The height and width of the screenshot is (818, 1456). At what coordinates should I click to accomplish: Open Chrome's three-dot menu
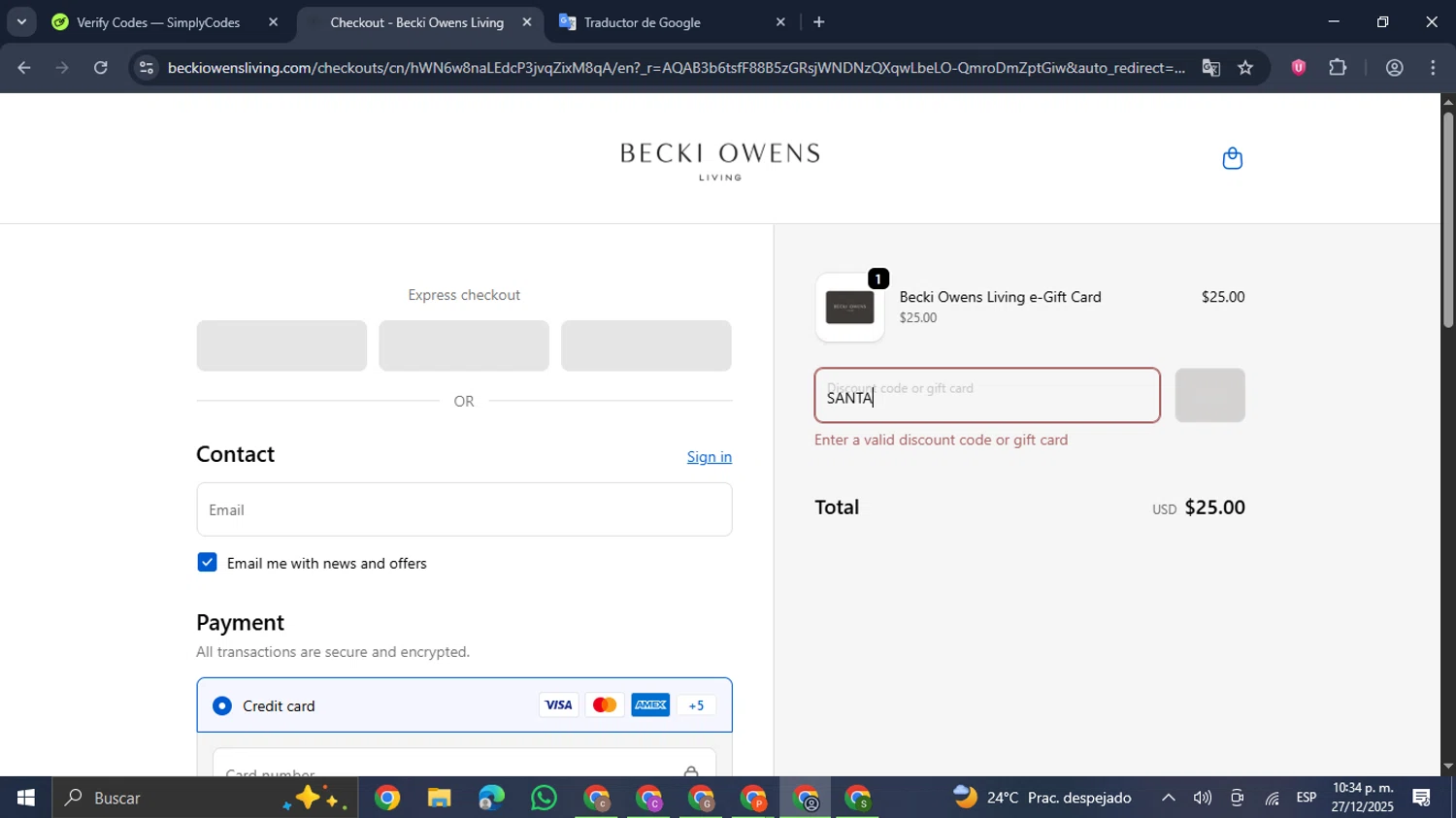pos(1433,68)
